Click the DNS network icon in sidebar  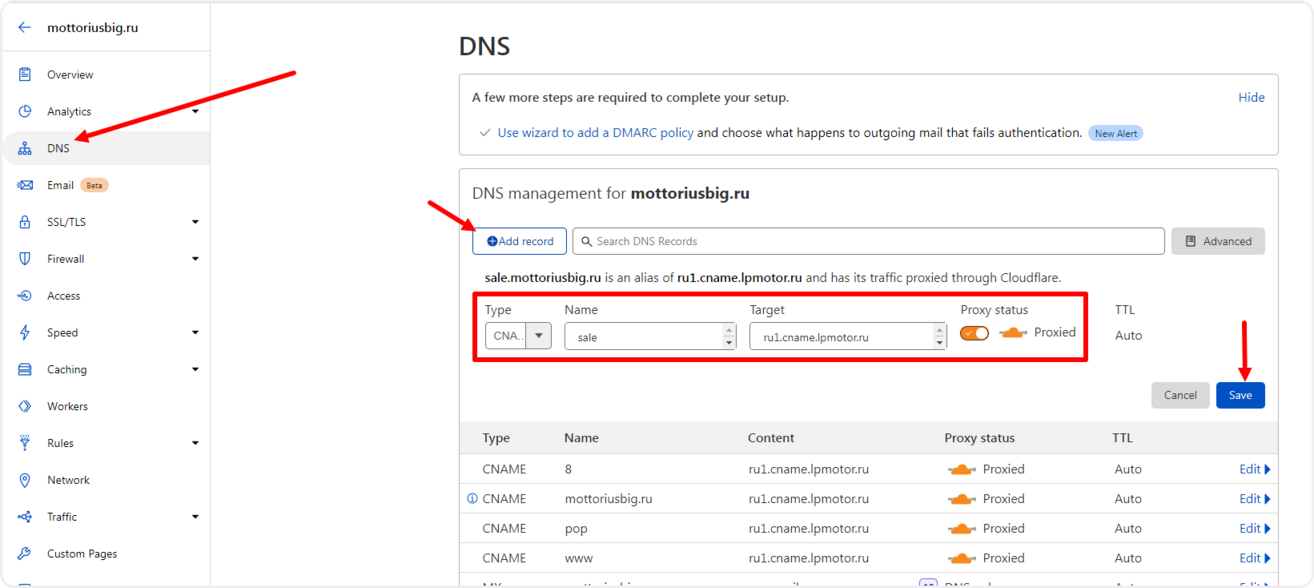click(25, 148)
